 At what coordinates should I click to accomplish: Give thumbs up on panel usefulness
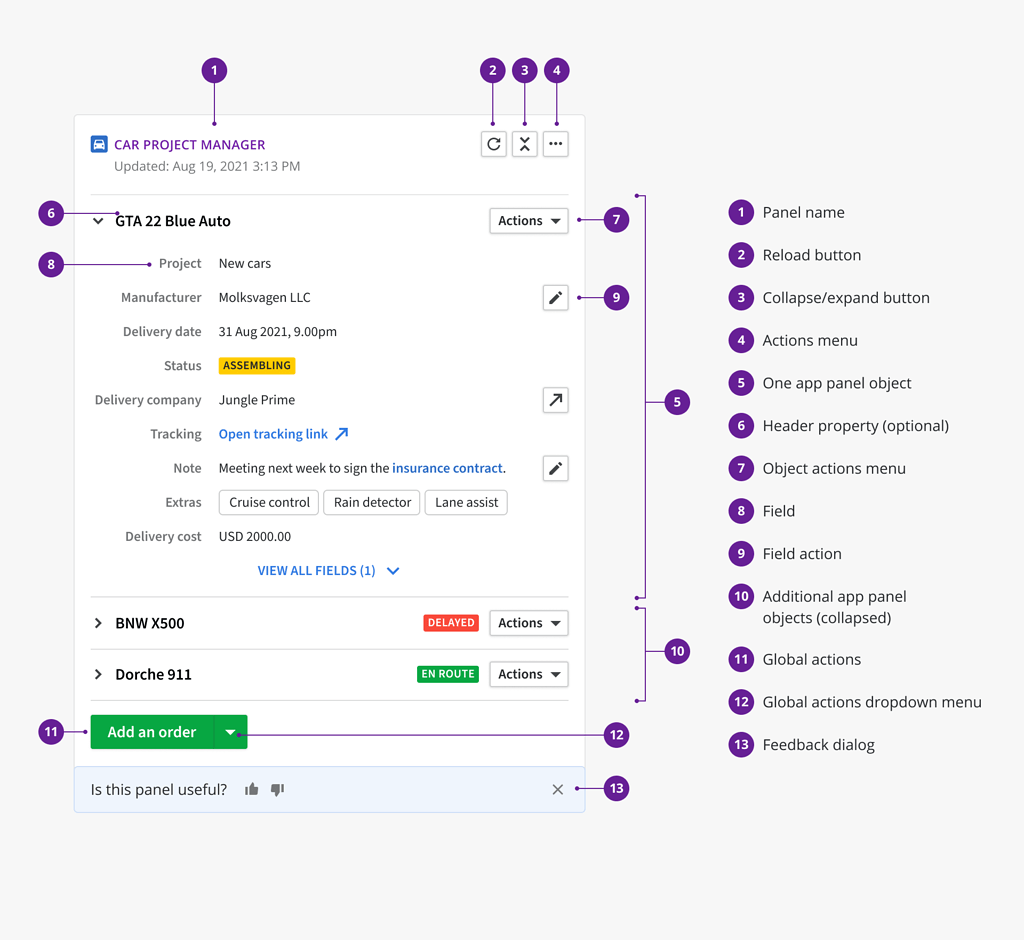point(251,789)
